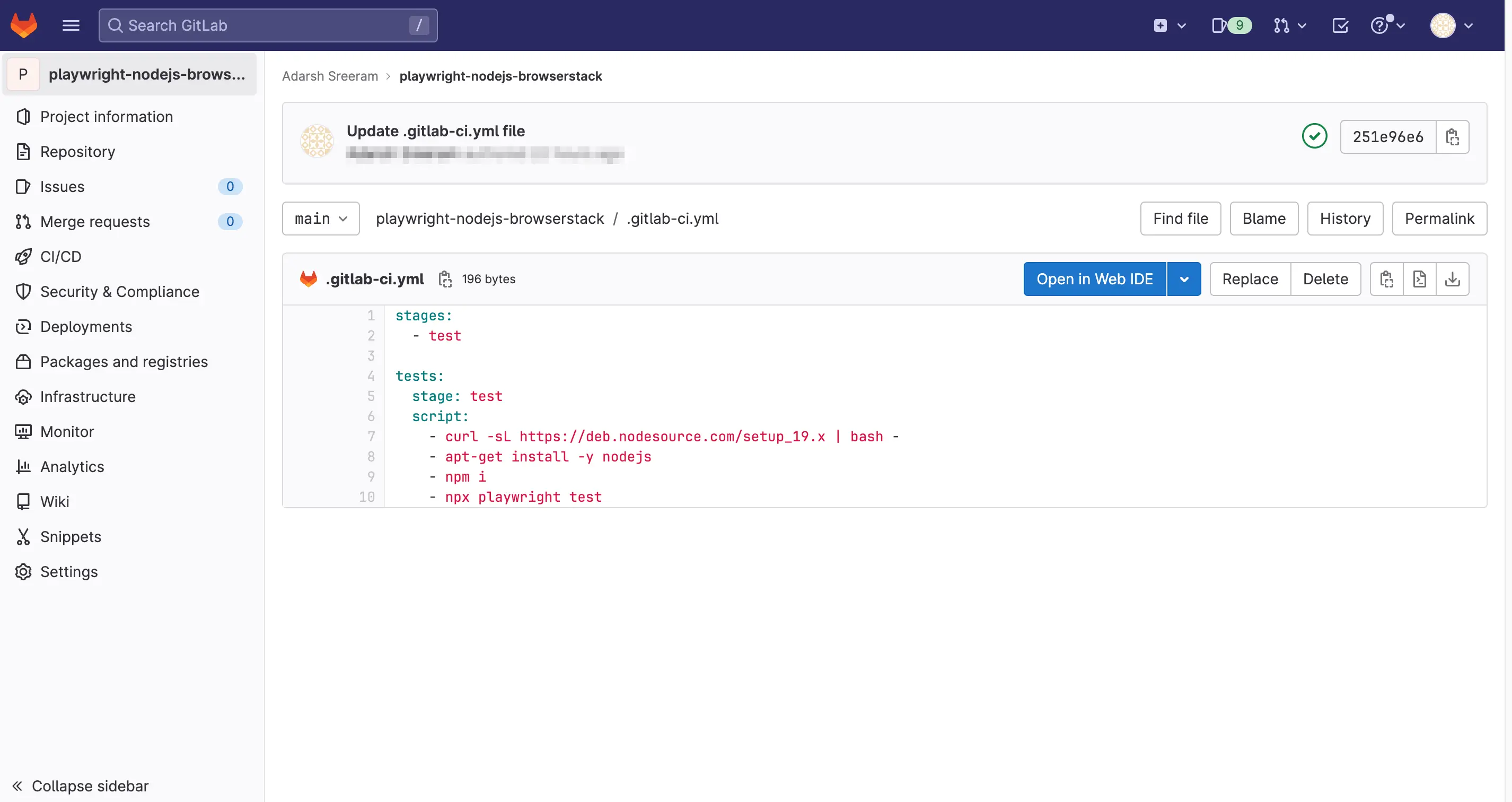Click the GitLab fox logo

click(x=24, y=25)
